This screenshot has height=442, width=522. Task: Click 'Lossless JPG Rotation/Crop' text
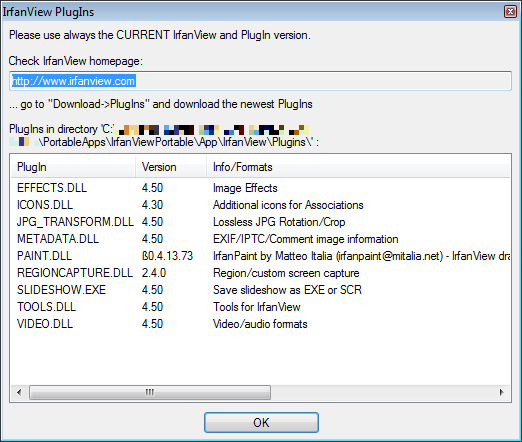[x=279, y=222]
